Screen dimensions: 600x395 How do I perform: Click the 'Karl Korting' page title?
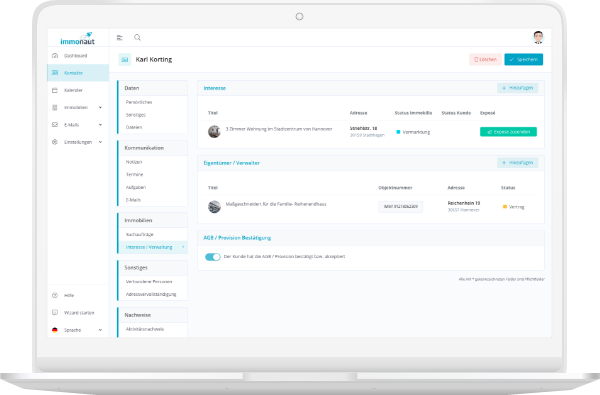(154, 60)
